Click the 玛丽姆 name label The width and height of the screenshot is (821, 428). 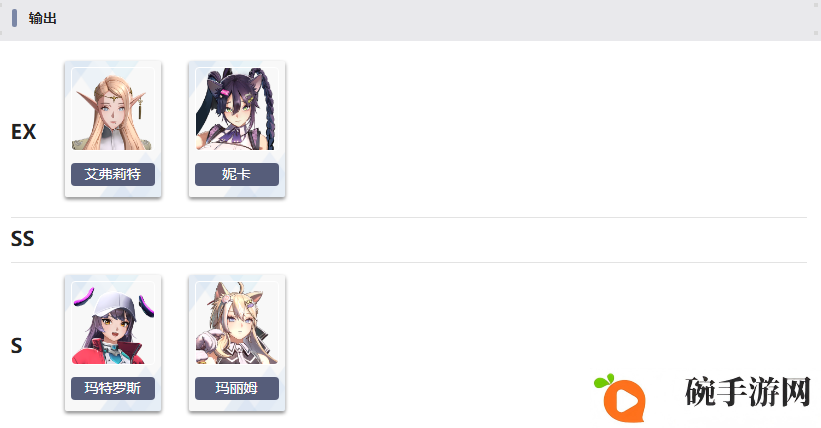[x=237, y=388]
